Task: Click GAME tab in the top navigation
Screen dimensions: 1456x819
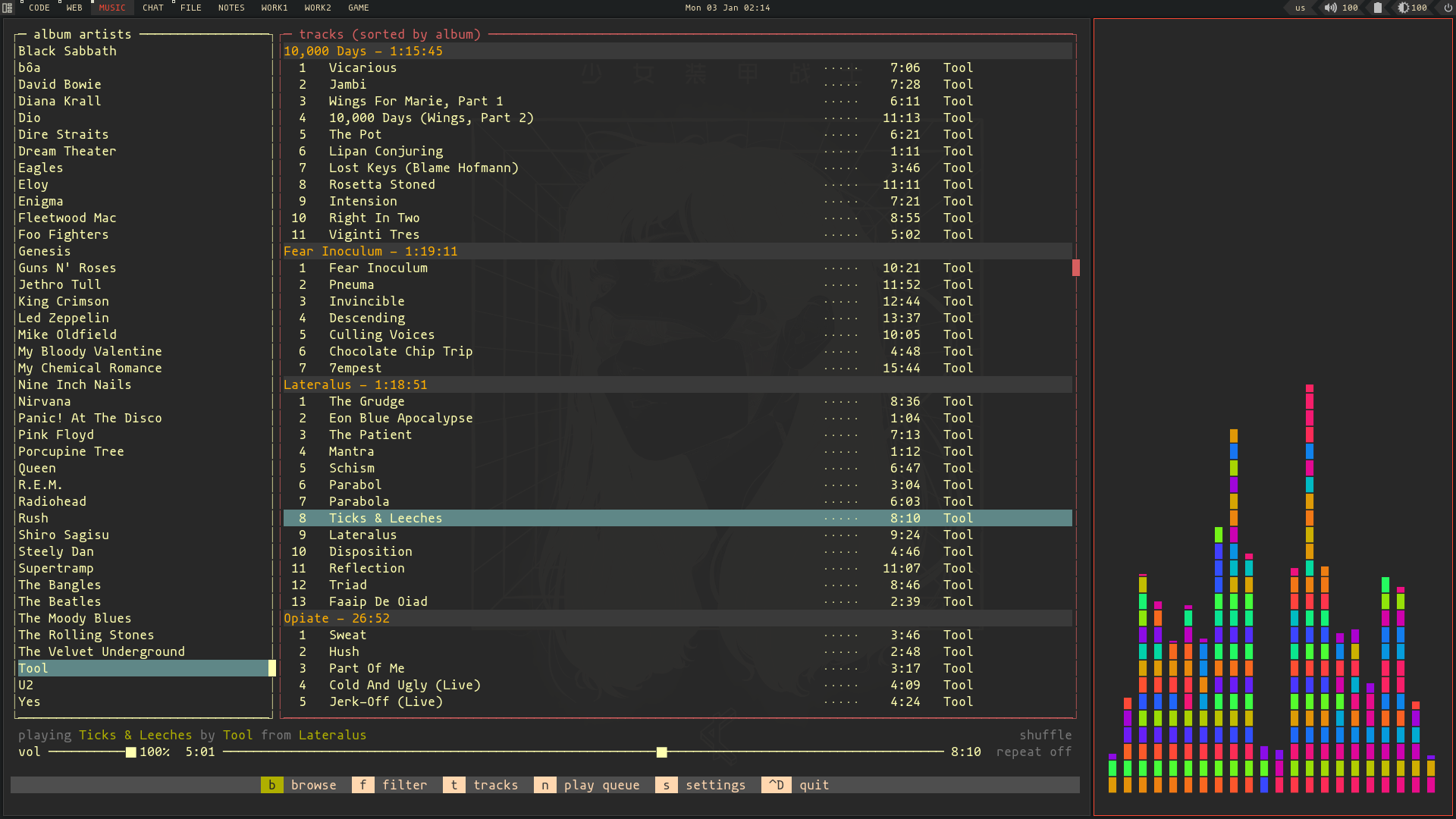Action: (x=357, y=8)
